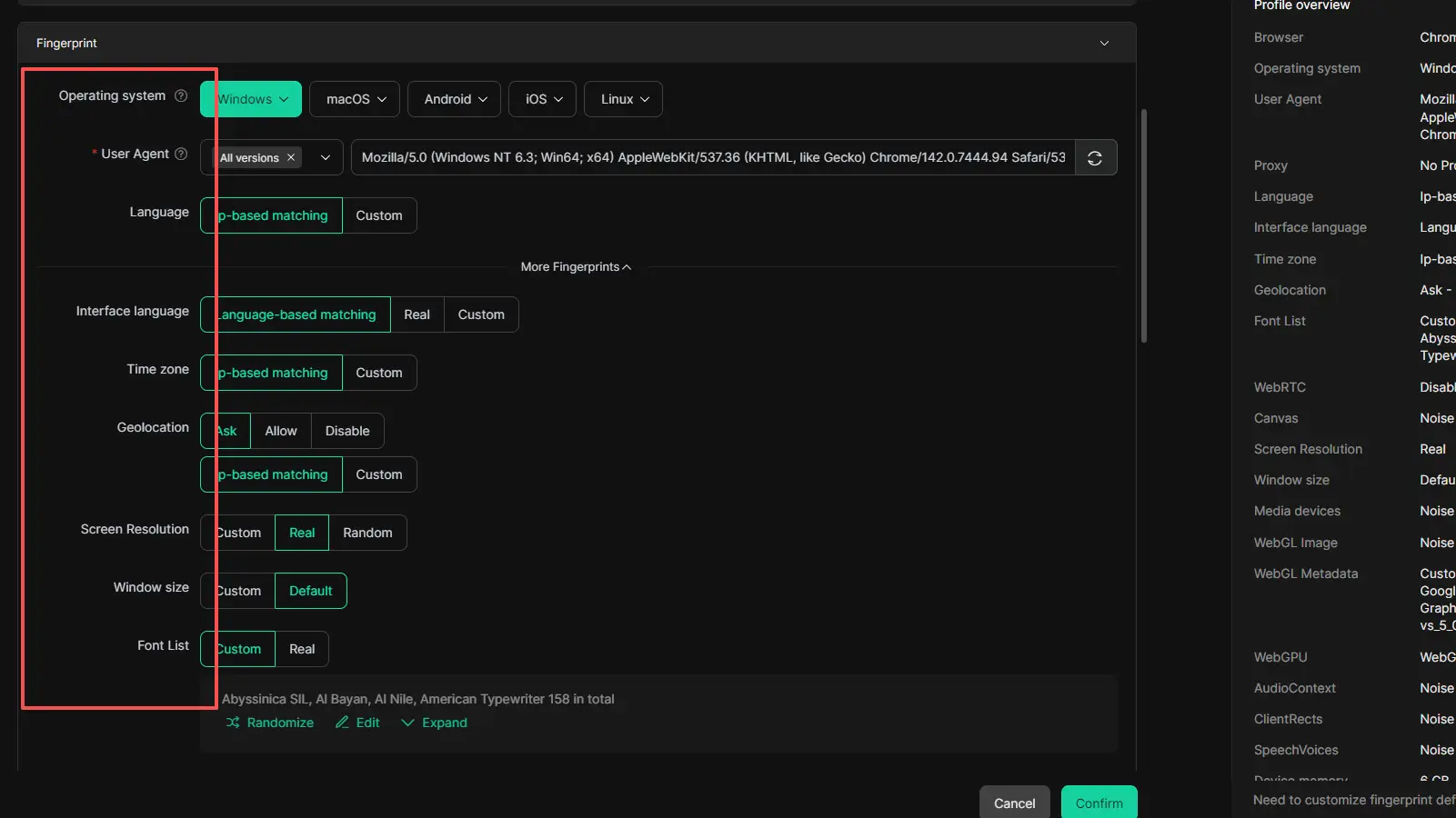Viewport: 1456px width, 818px height.
Task: Choose Real font list option
Action: 302,649
